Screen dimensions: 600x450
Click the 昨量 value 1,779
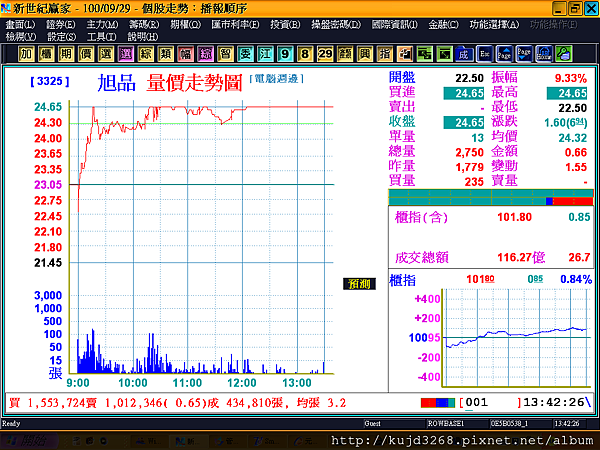(x=470, y=167)
